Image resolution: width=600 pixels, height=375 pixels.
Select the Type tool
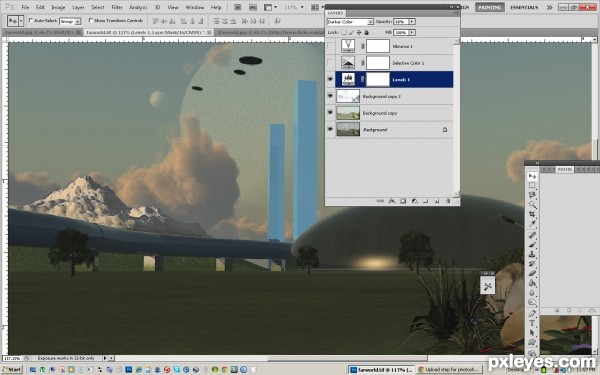532,323
